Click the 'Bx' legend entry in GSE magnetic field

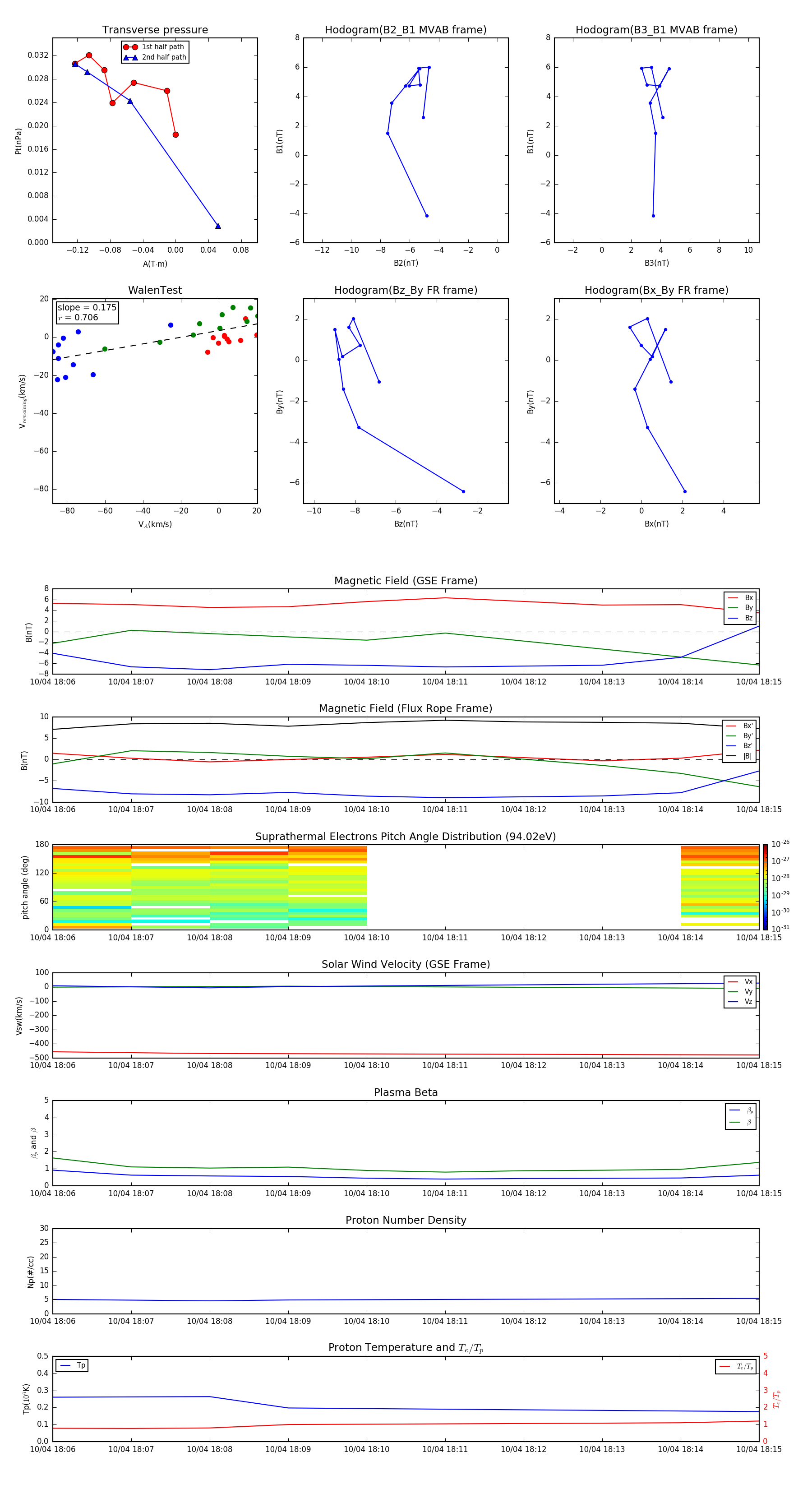[x=740, y=598]
